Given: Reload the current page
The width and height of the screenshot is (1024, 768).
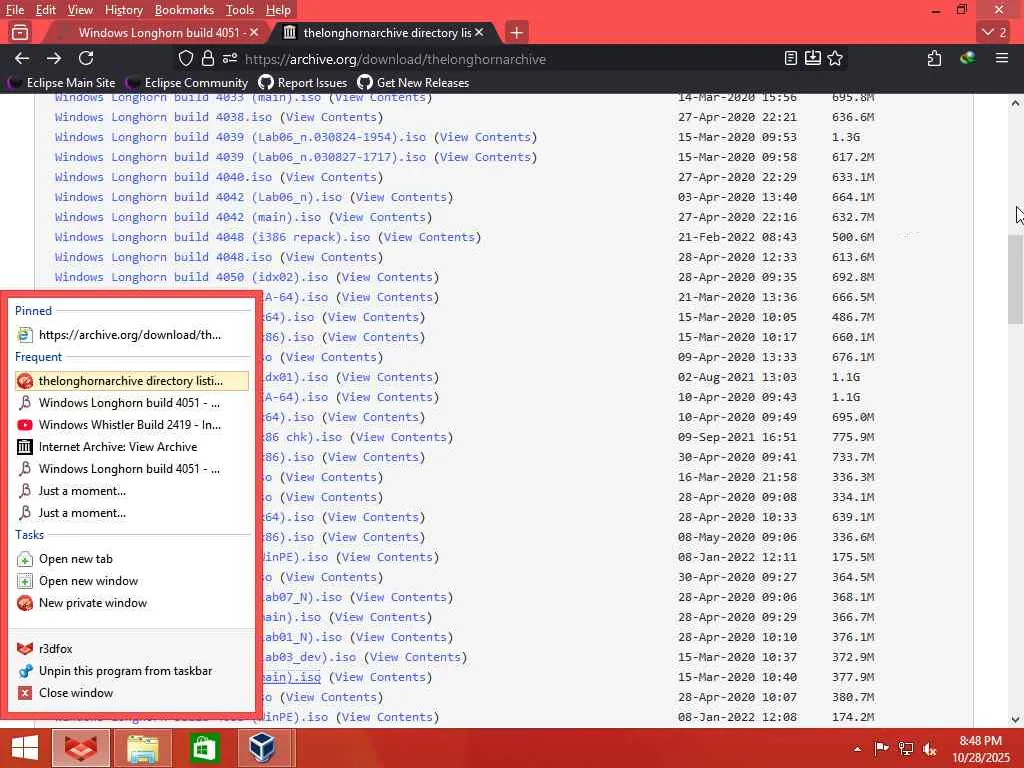Looking at the screenshot, I should [86, 59].
